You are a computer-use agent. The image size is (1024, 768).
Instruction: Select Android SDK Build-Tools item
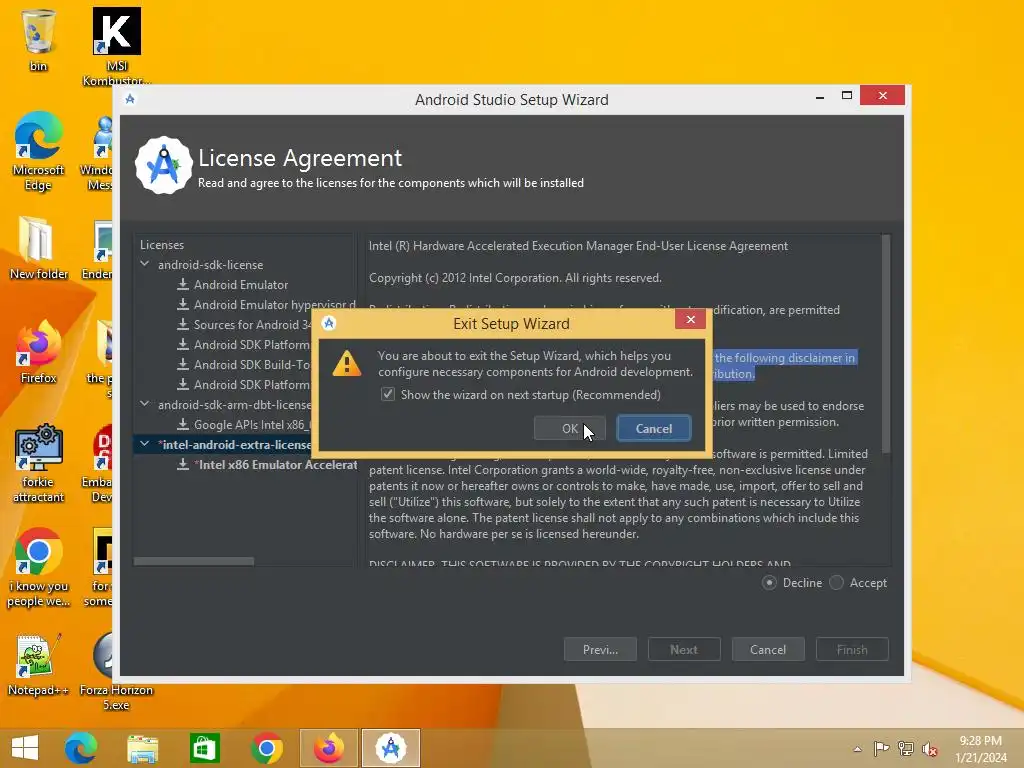tap(251, 364)
